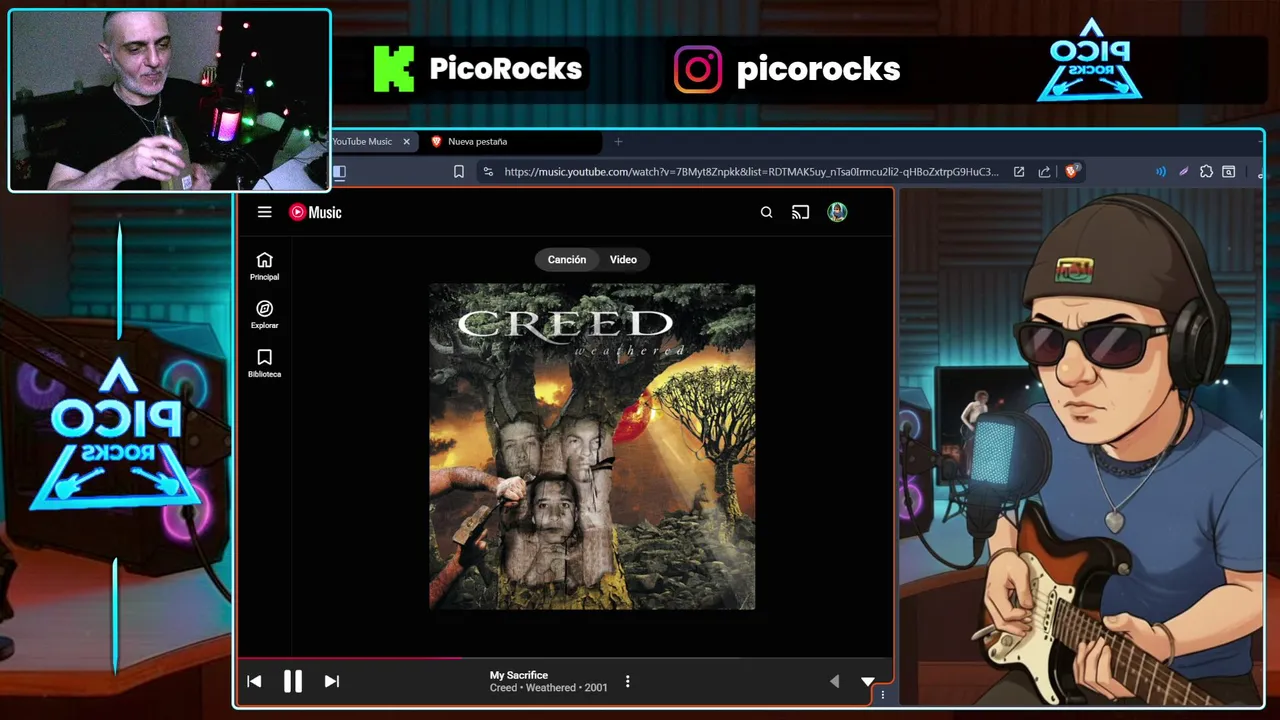The image size is (1280, 720).
Task: Switch to Canción view
Action: [566, 259]
